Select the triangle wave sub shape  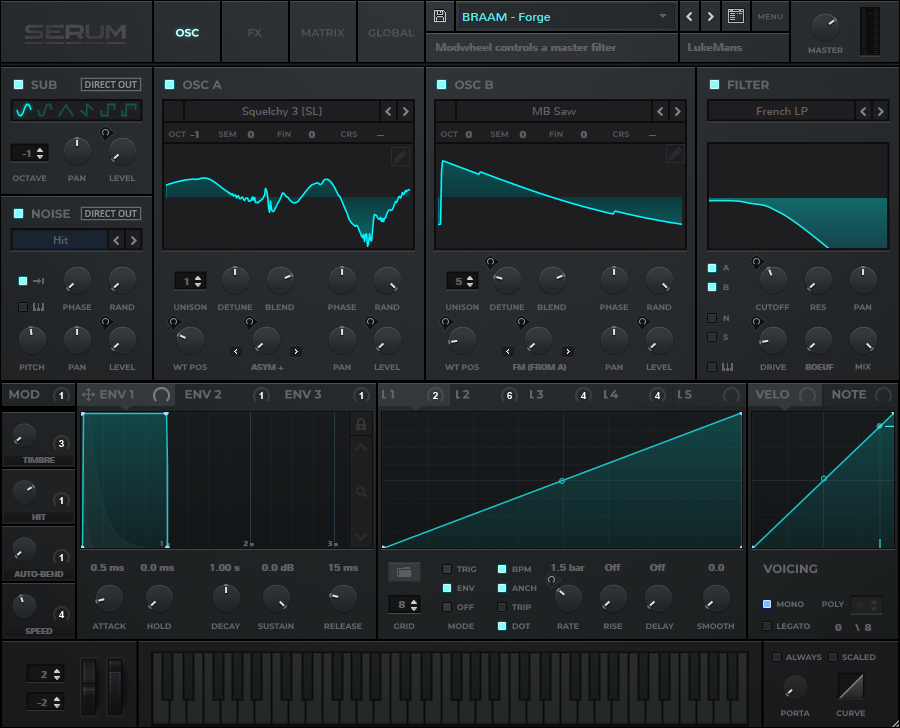pos(66,110)
